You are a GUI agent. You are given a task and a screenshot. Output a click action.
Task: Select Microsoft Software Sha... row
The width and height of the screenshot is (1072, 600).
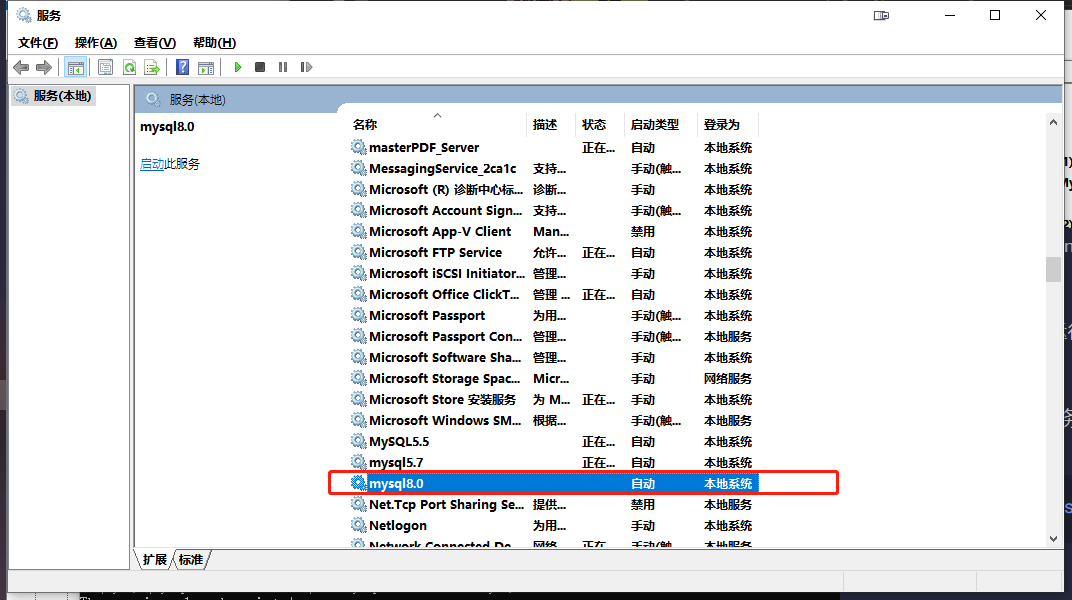[554, 357]
